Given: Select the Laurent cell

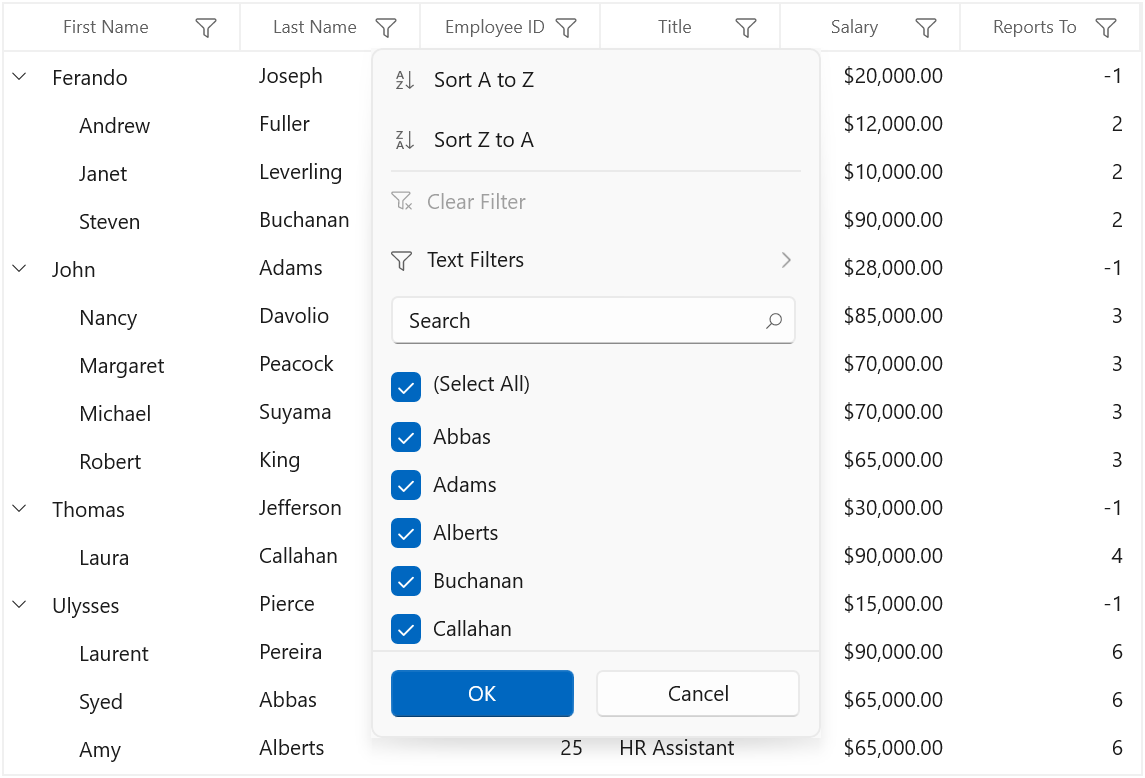Looking at the screenshot, I should pyautogui.click(x=114, y=654).
